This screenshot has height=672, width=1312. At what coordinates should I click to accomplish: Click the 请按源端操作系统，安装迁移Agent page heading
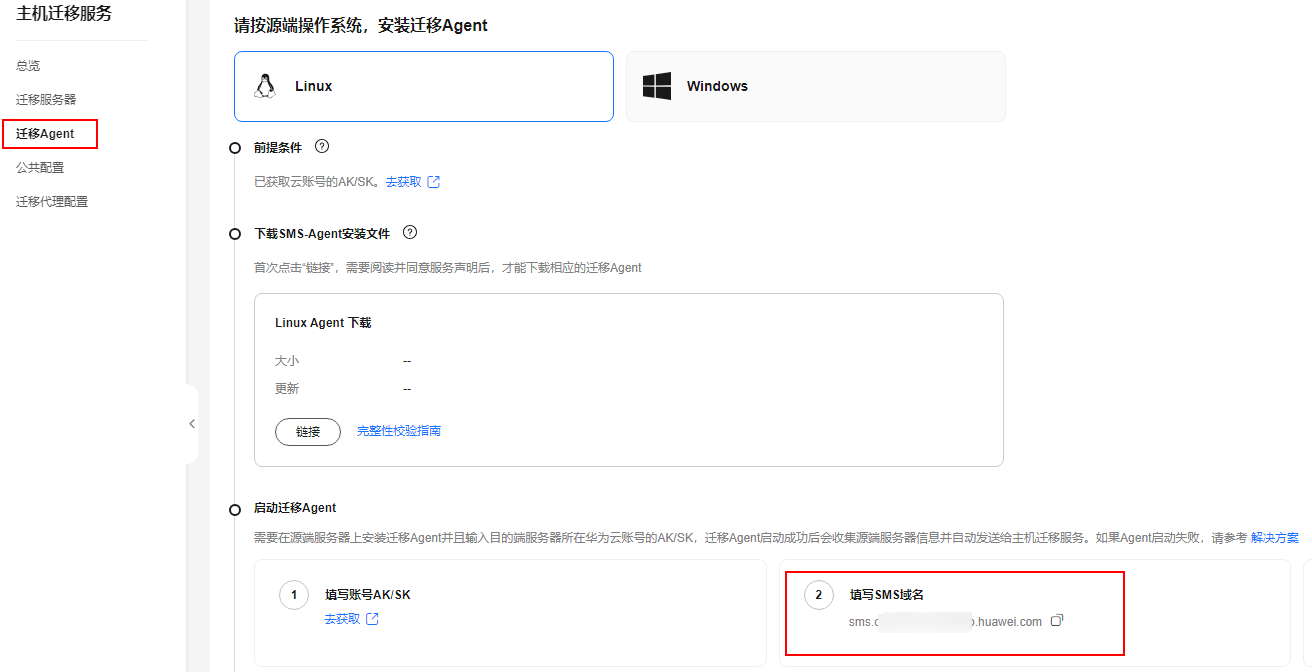361,25
